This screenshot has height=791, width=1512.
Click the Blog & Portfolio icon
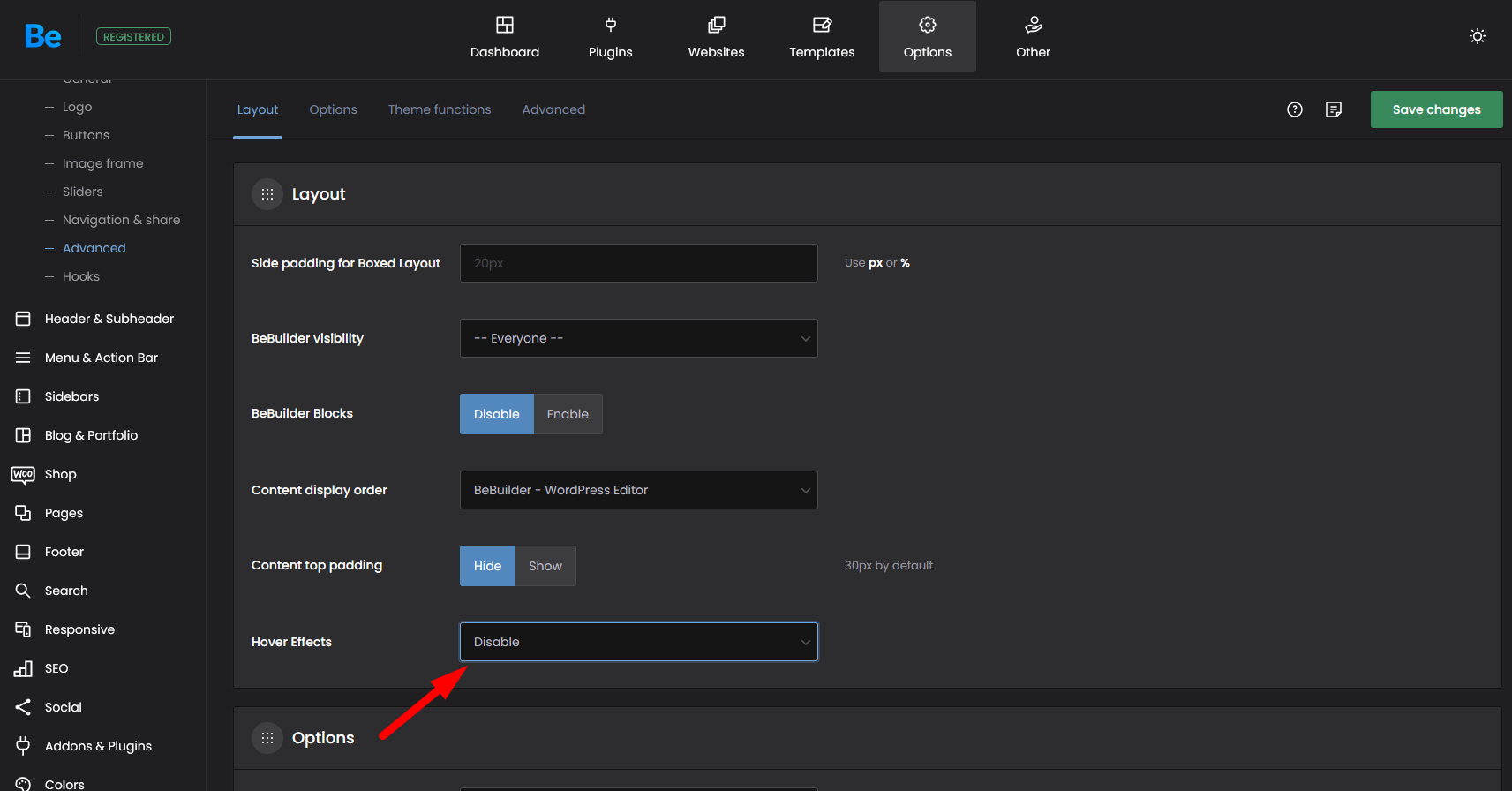(x=23, y=435)
